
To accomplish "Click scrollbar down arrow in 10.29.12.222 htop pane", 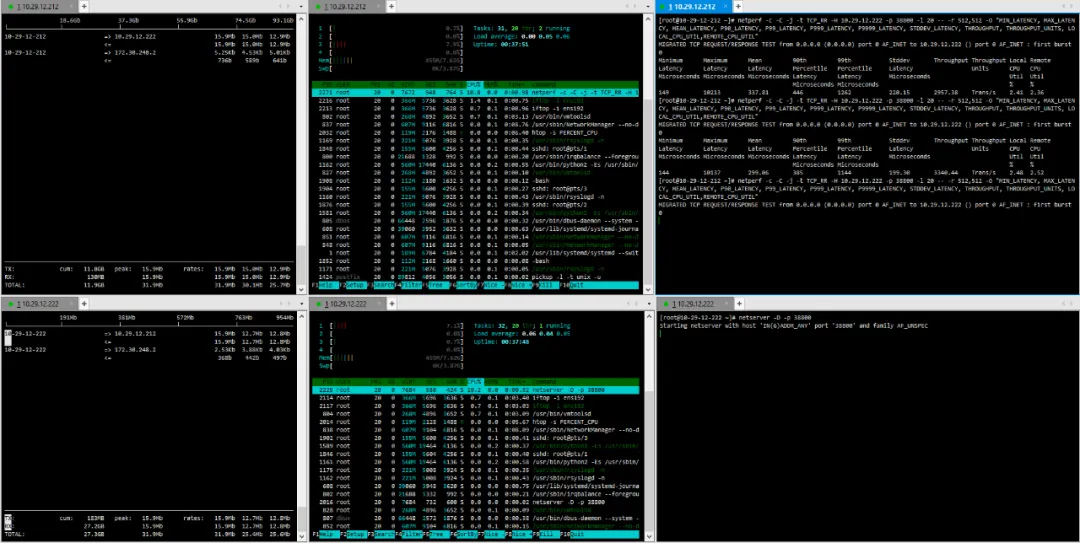I will pyautogui.click(x=647, y=537).
